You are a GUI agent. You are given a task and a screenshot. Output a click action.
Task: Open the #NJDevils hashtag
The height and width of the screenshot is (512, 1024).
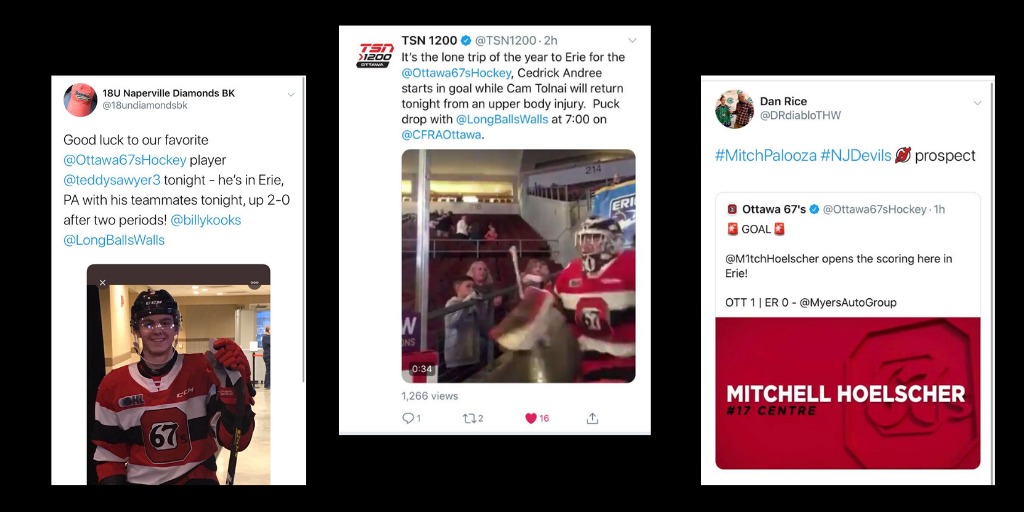[856, 155]
